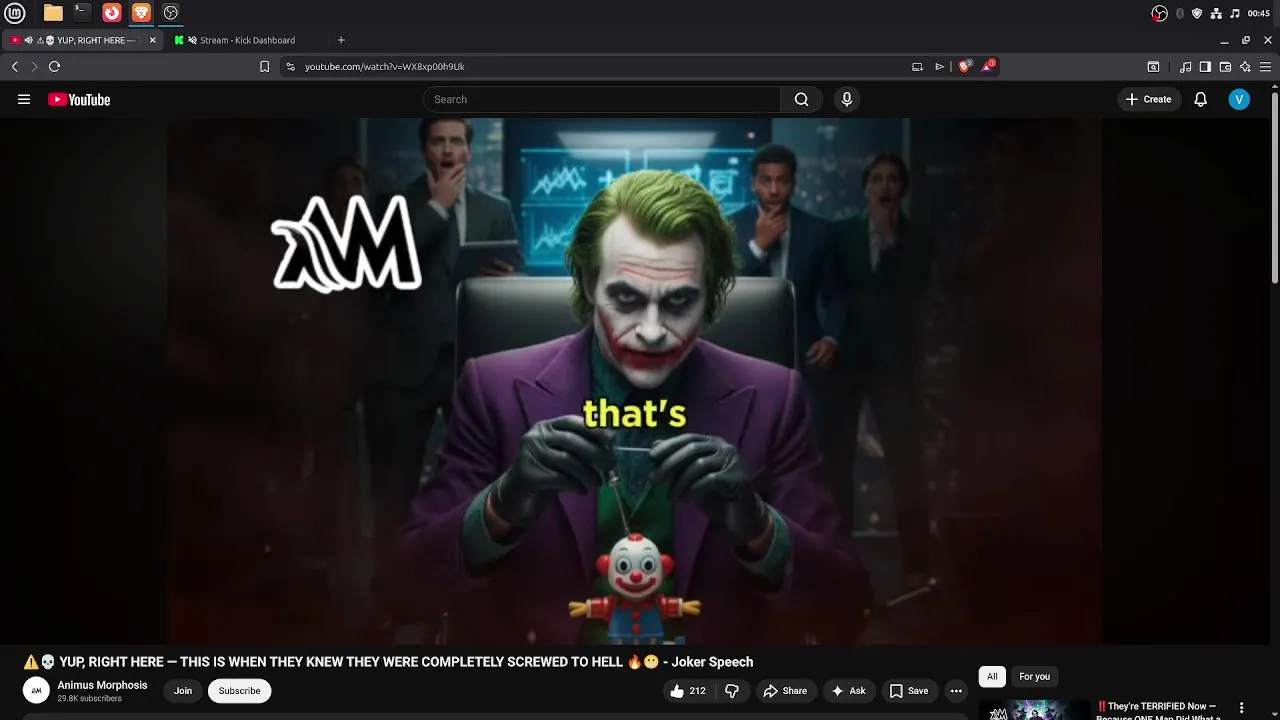Open the Bluetooth tray icon

[x=1180, y=13]
